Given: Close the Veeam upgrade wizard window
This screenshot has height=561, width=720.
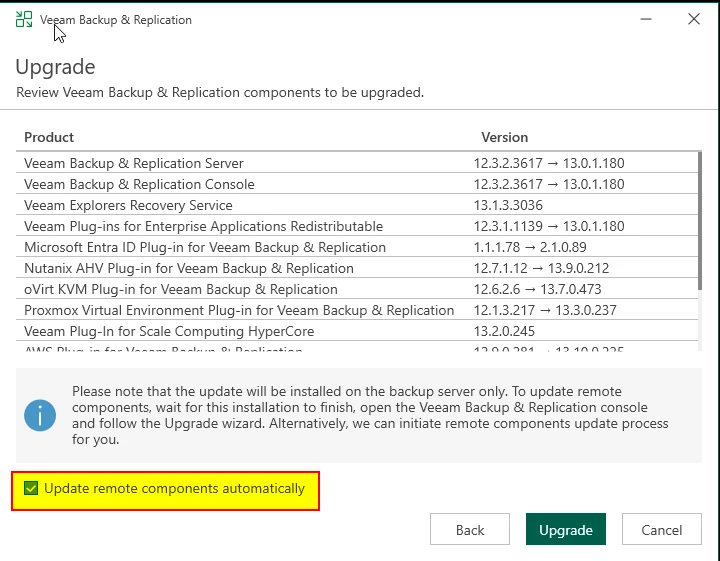Looking at the screenshot, I should pyautogui.click(x=694, y=19).
